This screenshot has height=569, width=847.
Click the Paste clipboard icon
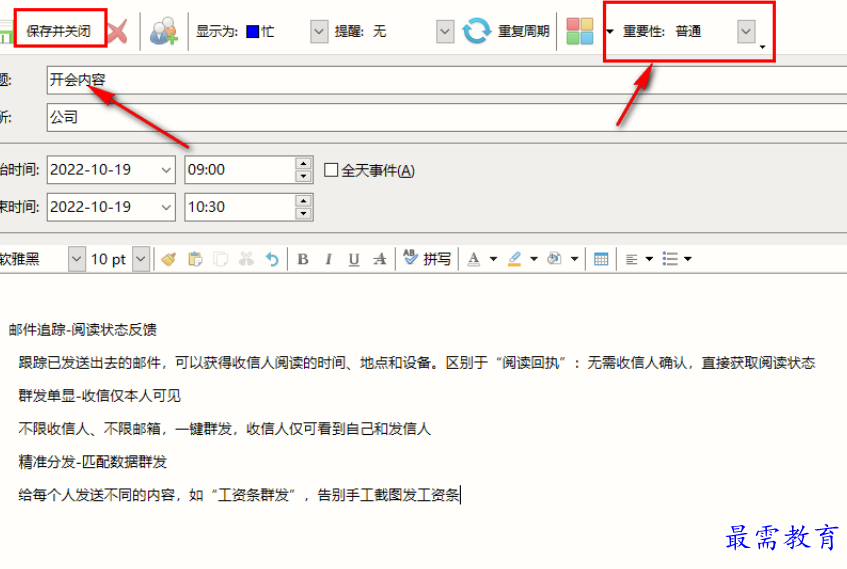click(195, 259)
